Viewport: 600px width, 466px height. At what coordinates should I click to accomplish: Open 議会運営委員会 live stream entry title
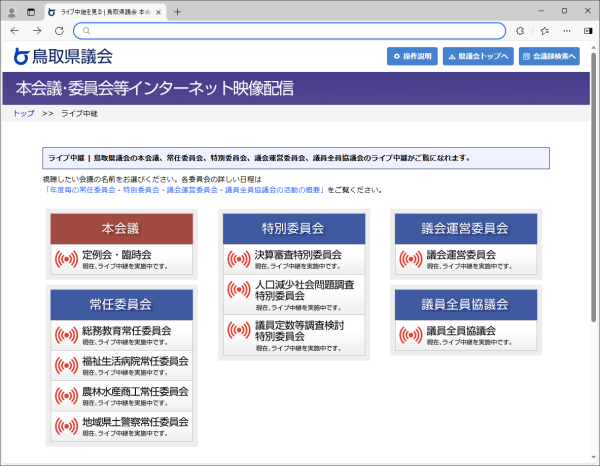(461, 255)
